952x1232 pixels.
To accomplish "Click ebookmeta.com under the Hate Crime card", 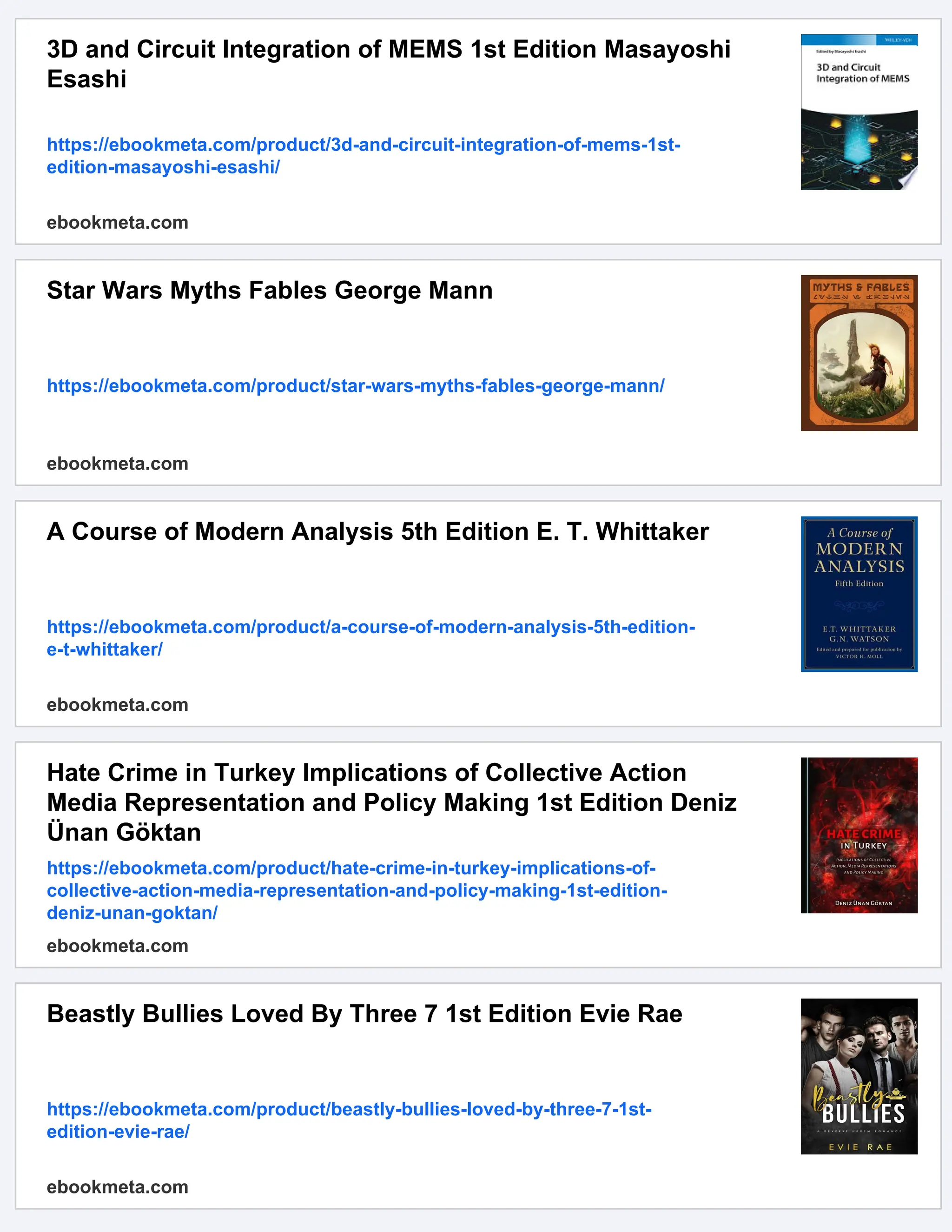I will click(117, 946).
